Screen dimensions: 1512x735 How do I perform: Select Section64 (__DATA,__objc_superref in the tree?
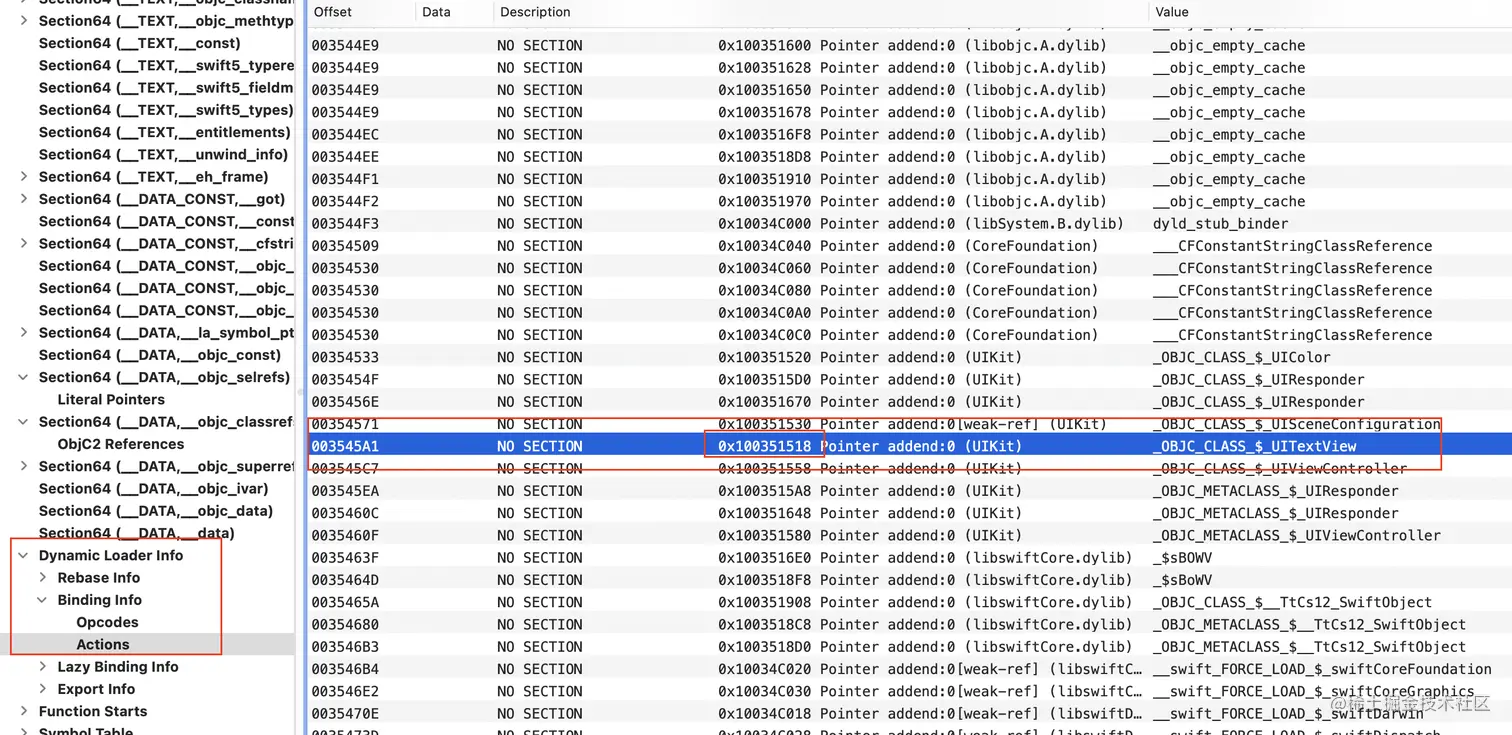pyautogui.click(x=166, y=466)
